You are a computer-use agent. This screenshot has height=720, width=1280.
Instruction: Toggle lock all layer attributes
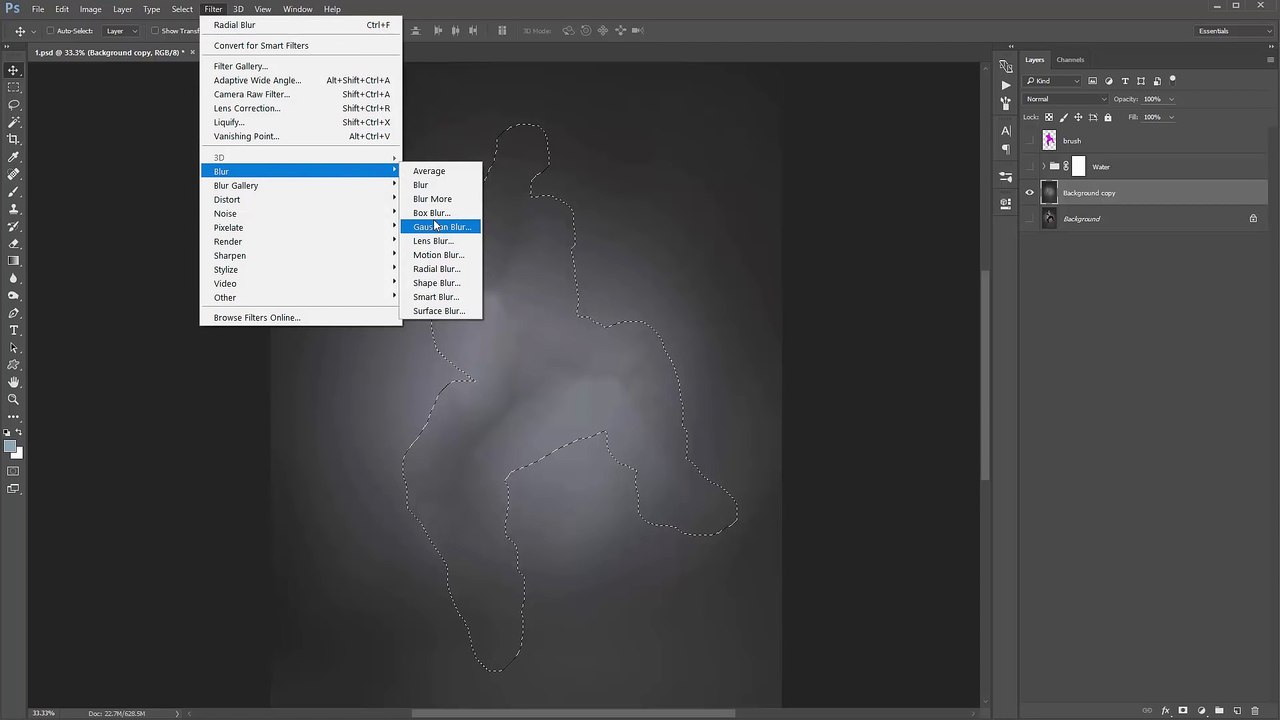[x=1107, y=117]
